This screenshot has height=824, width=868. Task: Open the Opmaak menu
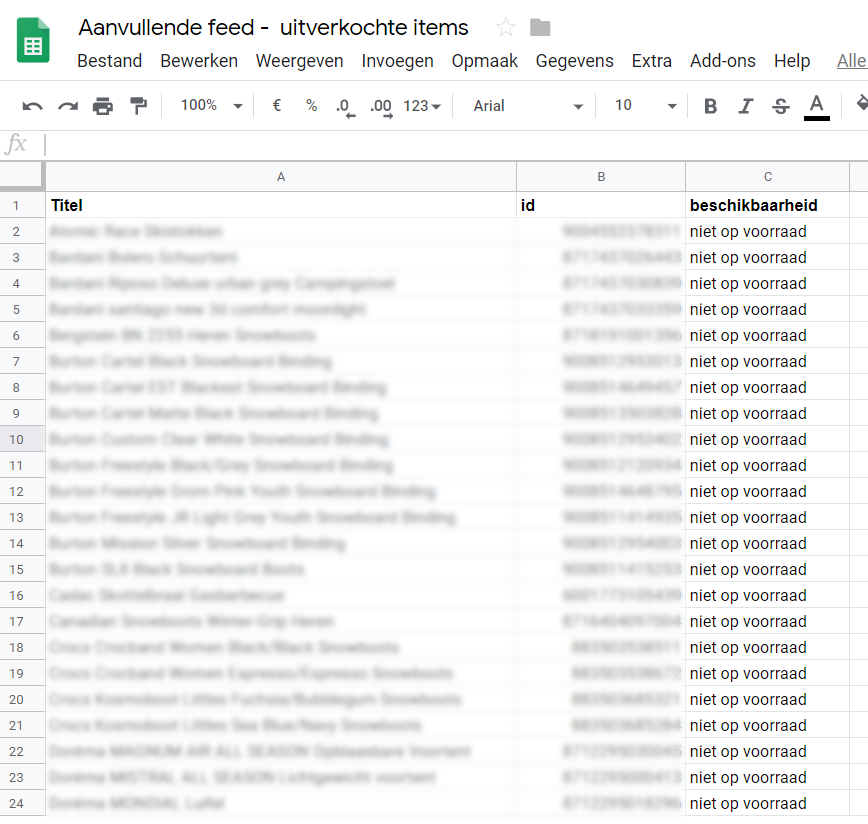click(484, 60)
